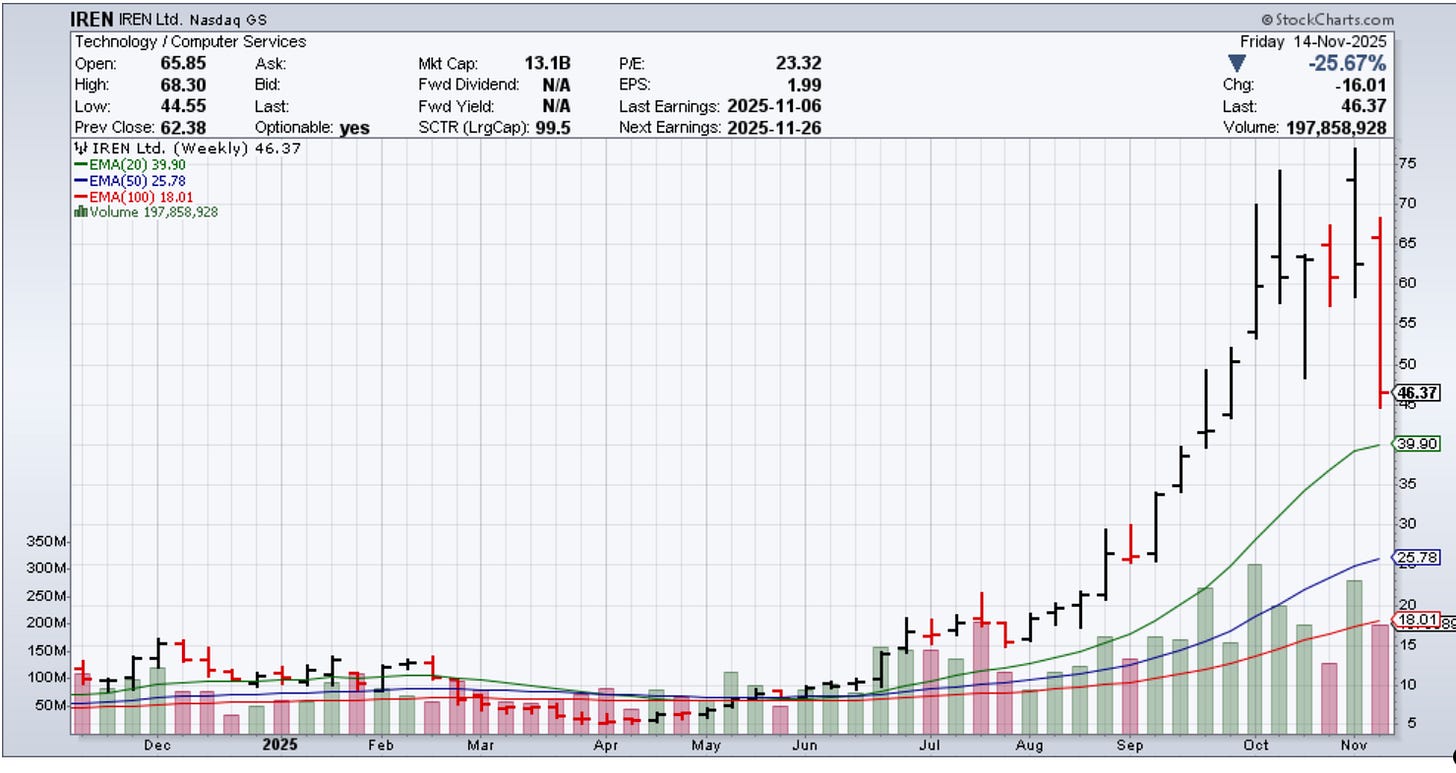The height and width of the screenshot is (773, 1456).
Task: Click the Nov label on time axis
Action: [x=1356, y=745]
